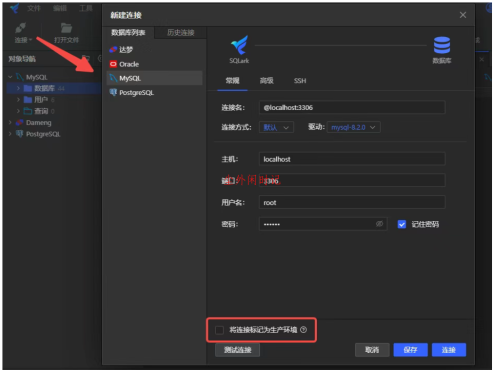Click the 对象导航 panel title
The height and width of the screenshot is (370, 493).
[x=22, y=59]
